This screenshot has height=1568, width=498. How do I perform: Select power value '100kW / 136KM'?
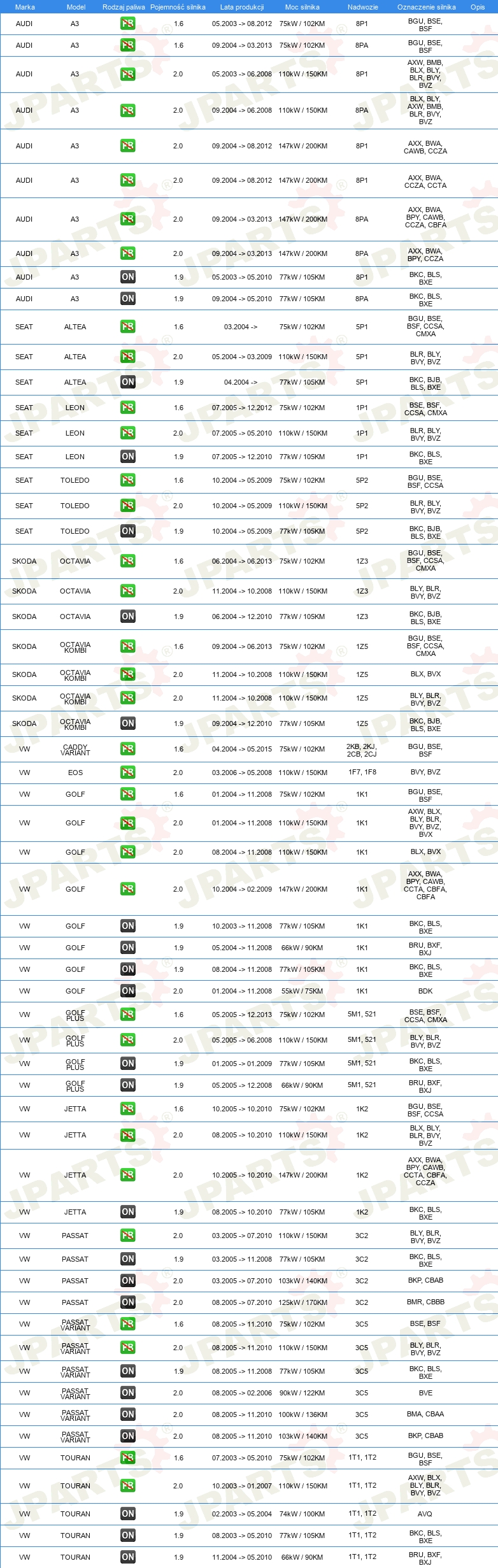pyautogui.click(x=302, y=1415)
